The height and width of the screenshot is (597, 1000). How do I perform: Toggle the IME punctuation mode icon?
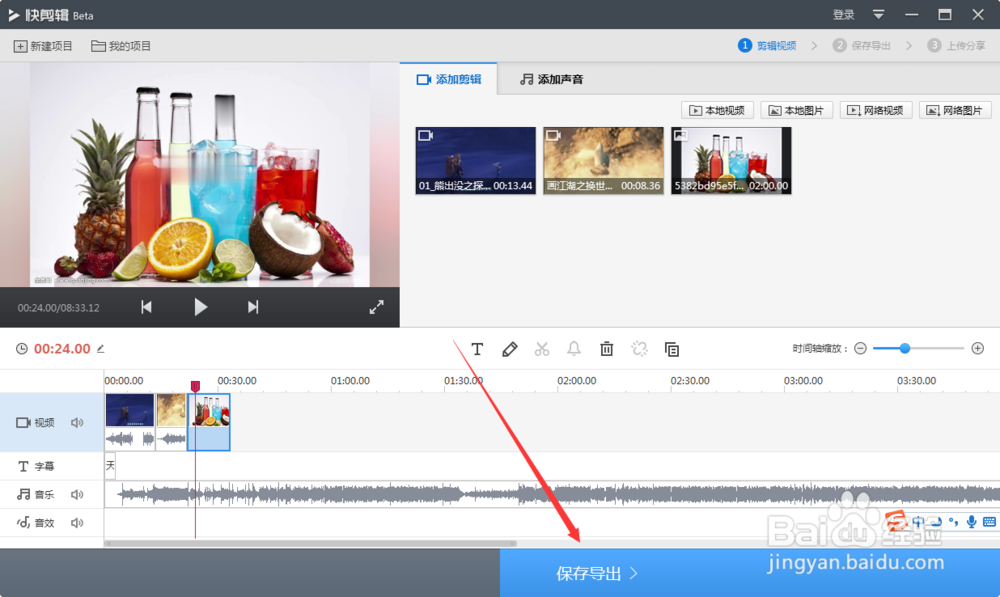[x=953, y=522]
